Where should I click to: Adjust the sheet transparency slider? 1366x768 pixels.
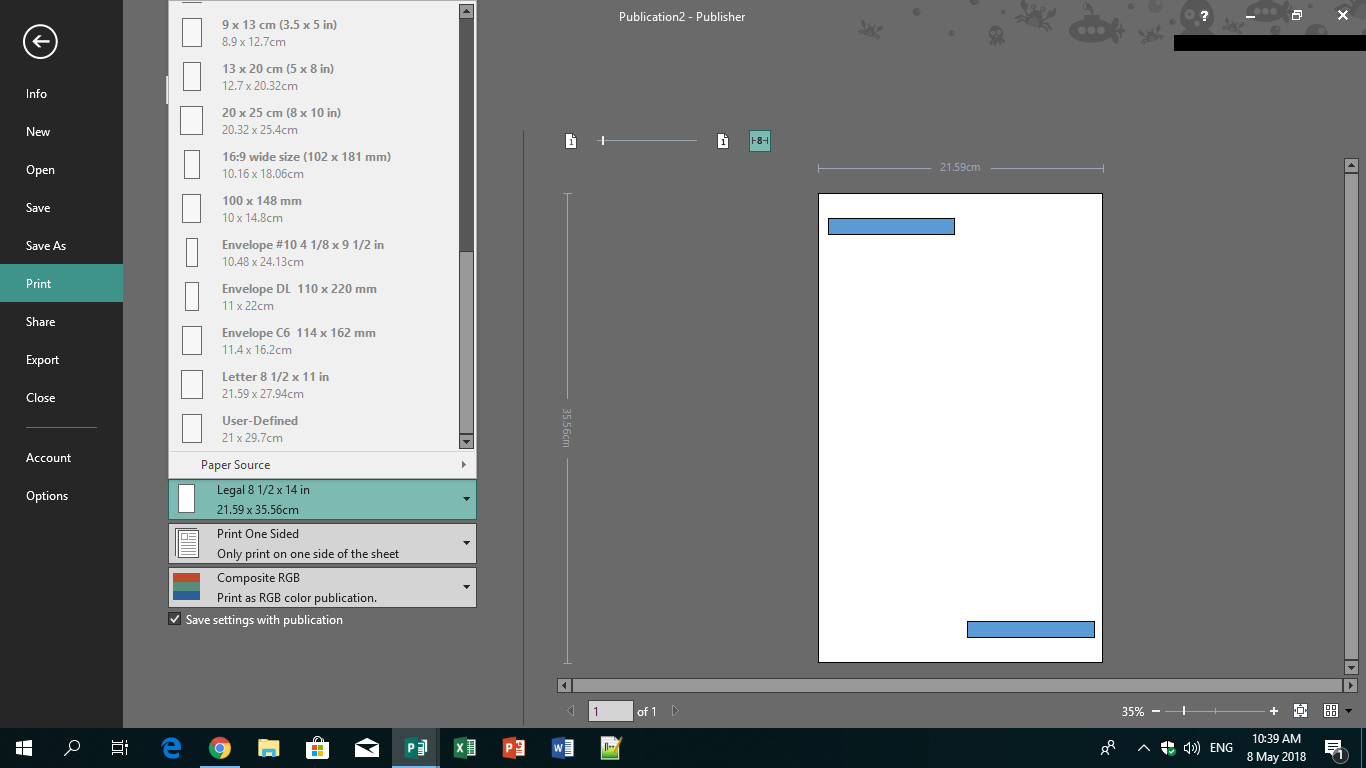pos(648,141)
